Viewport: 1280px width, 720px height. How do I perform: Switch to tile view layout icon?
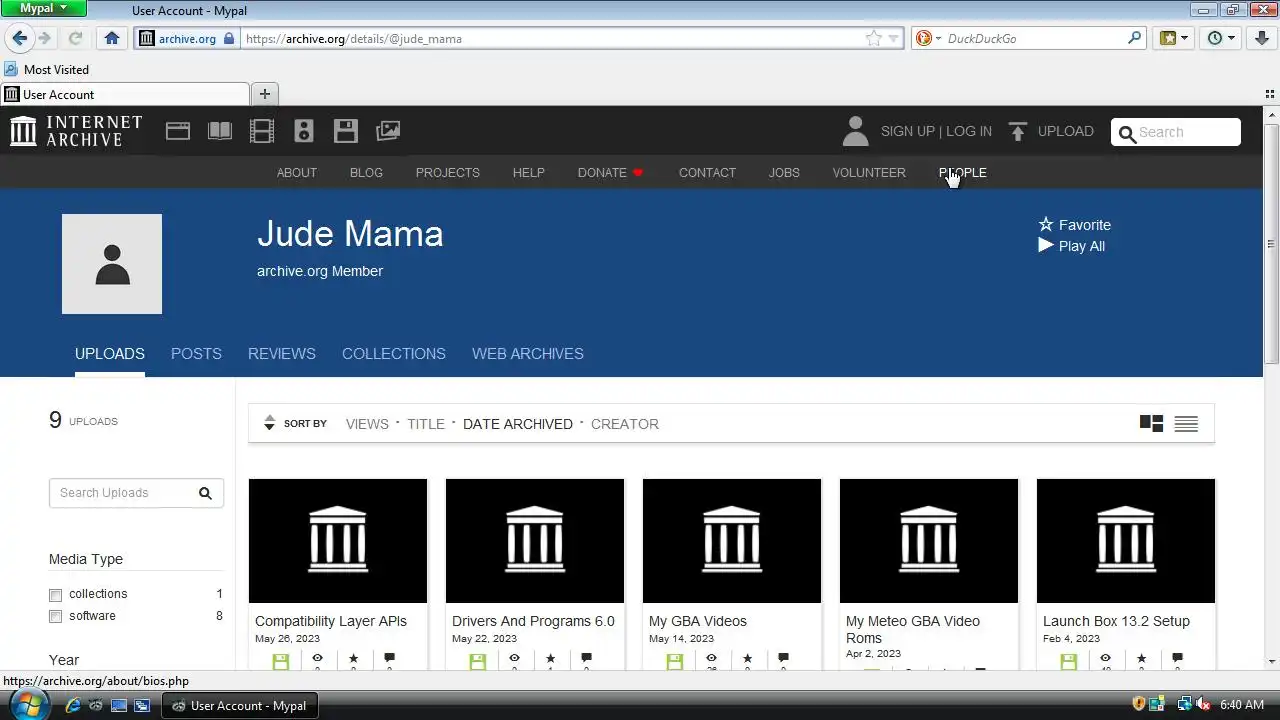pyautogui.click(x=1151, y=424)
